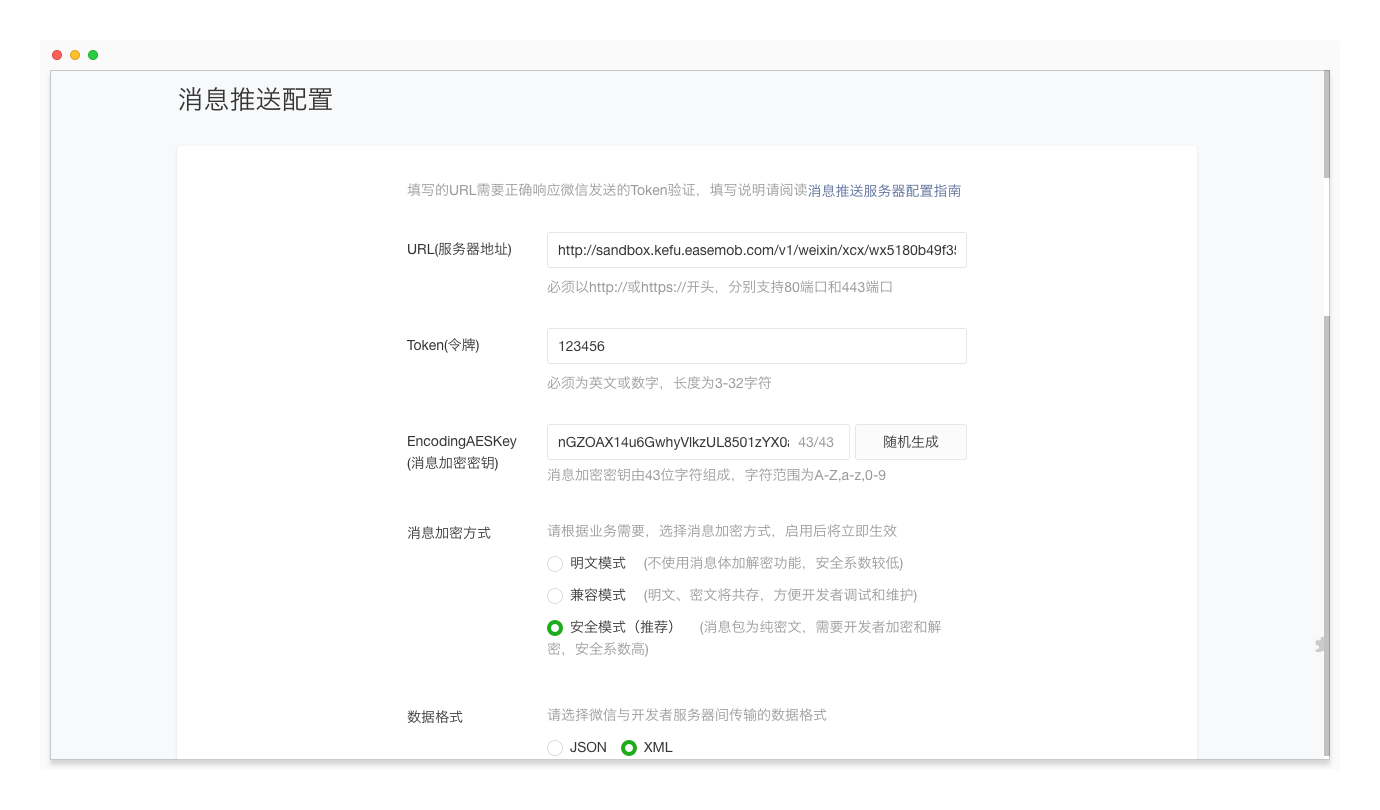The width and height of the screenshot is (1380, 810).
Task: Click the red window close button
Action: 57,55
